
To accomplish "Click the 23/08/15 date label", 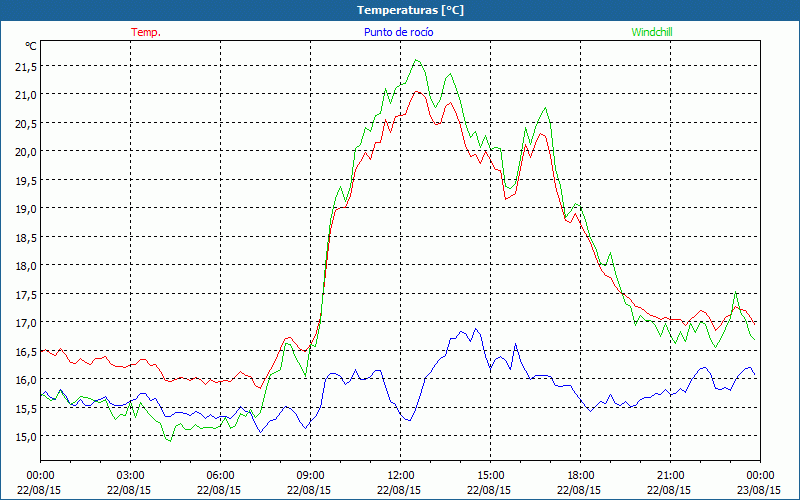I will click(760, 490).
